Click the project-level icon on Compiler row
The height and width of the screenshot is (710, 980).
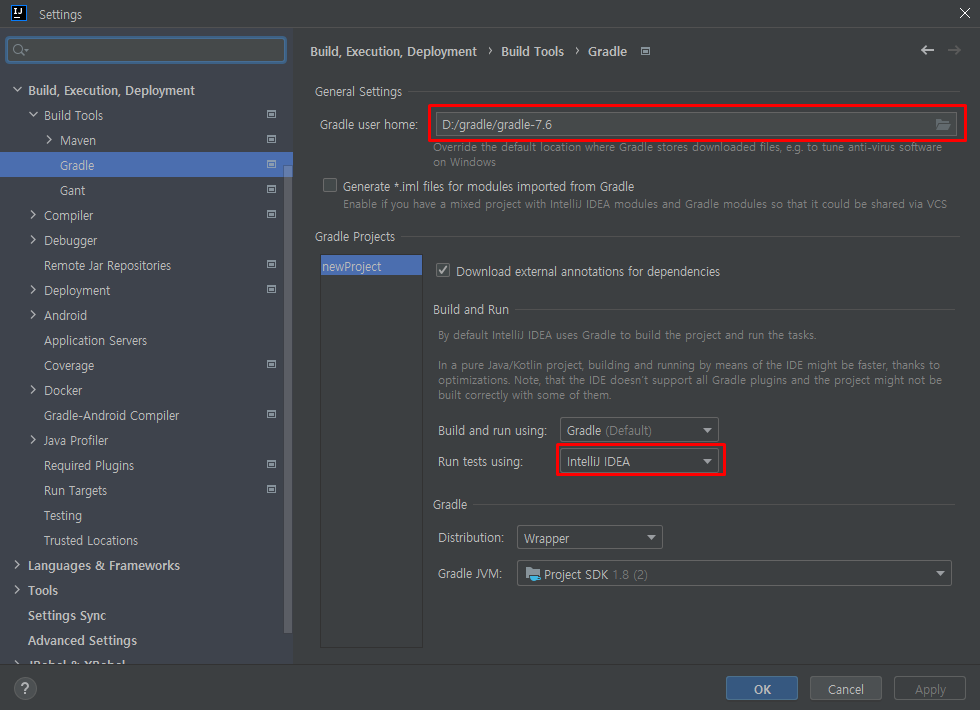(x=271, y=214)
